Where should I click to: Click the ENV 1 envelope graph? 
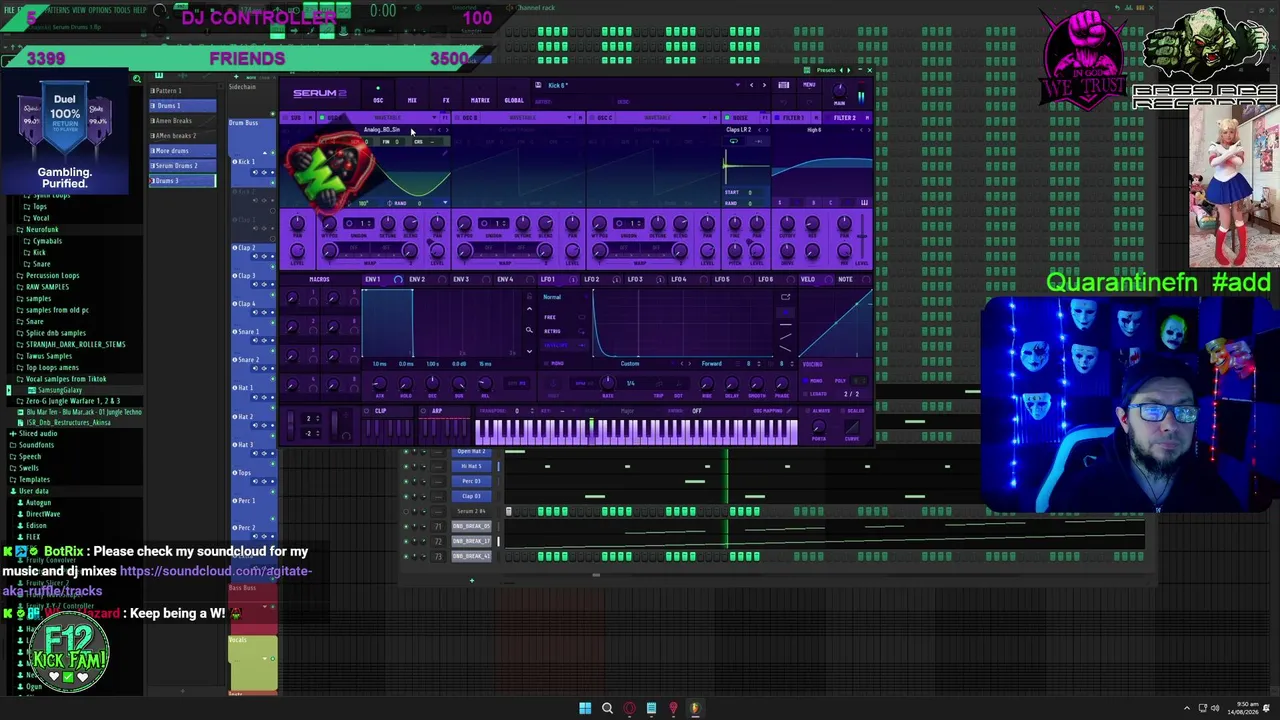click(x=443, y=323)
